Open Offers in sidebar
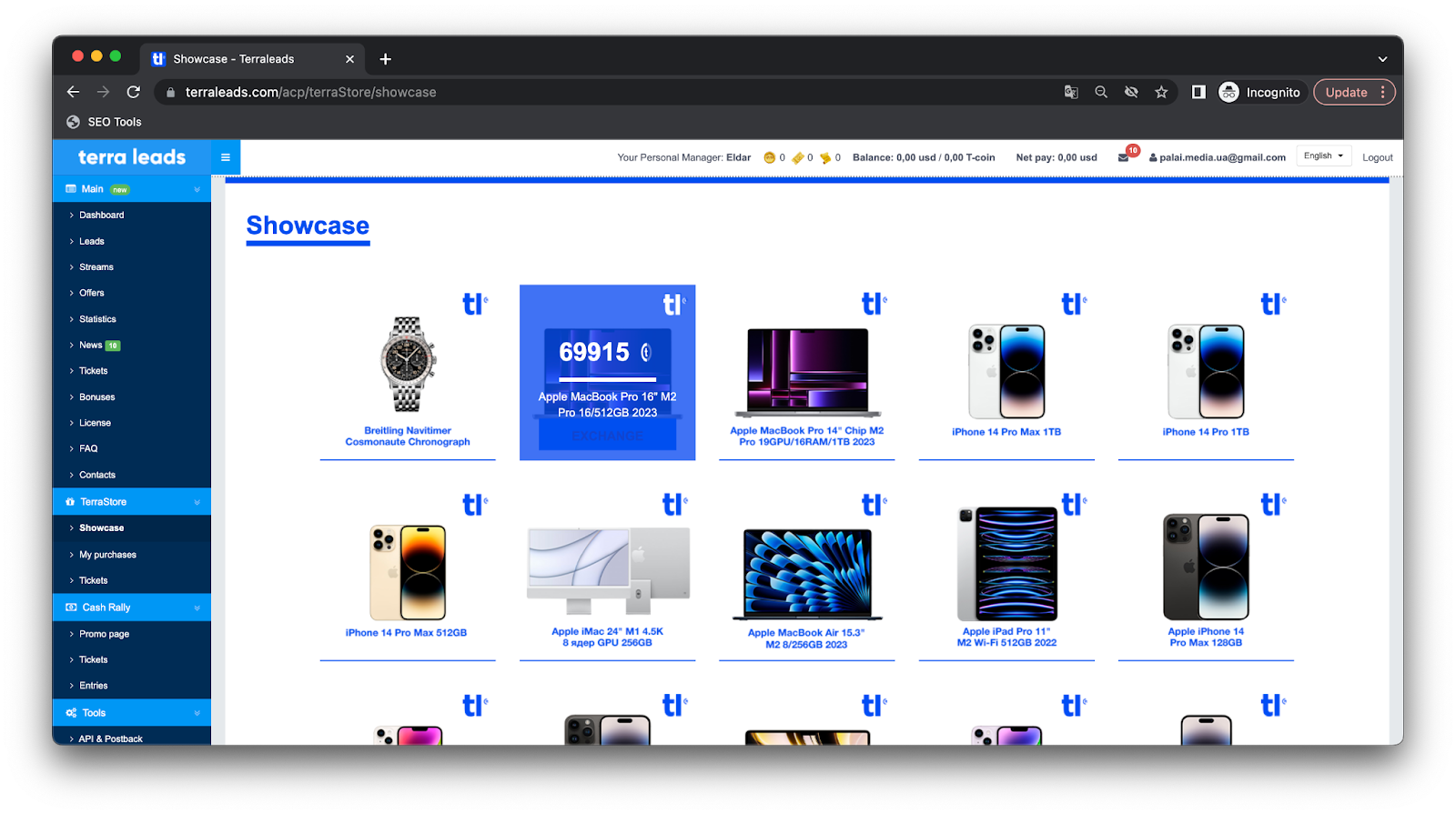Image resolution: width=1456 pixels, height=814 pixels. (91, 293)
